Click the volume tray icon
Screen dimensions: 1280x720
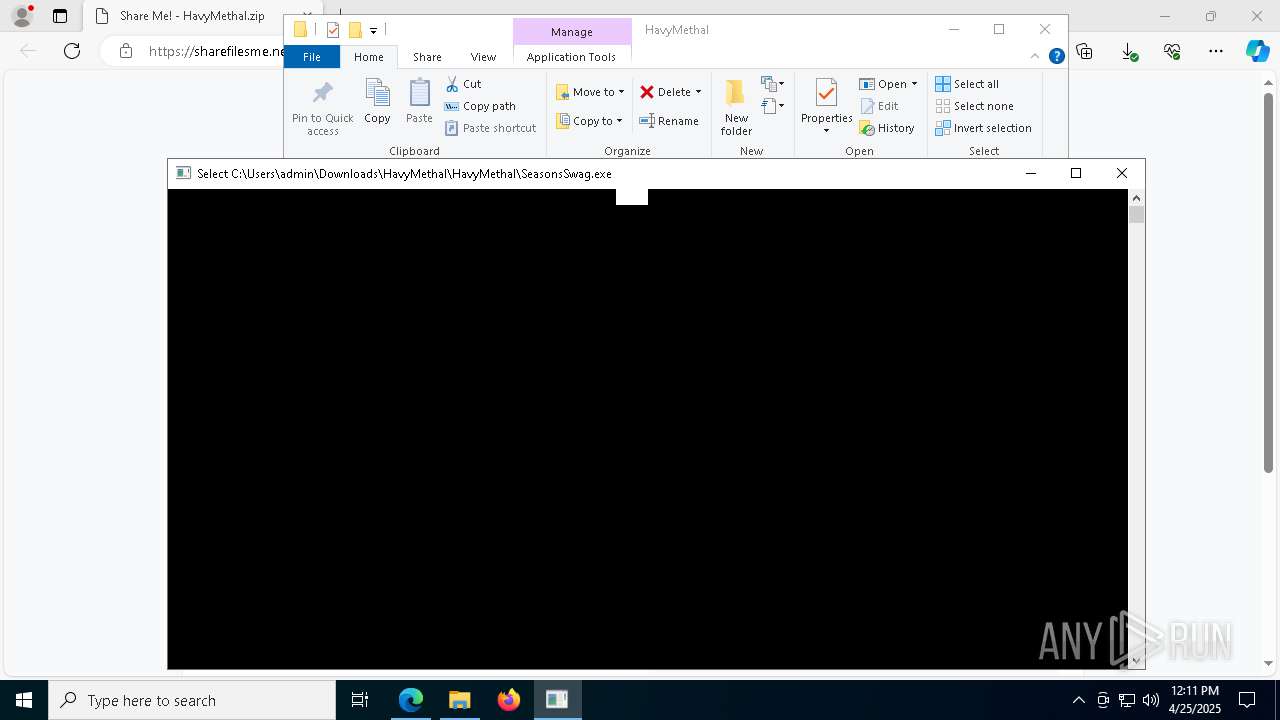[x=1150, y=700]
